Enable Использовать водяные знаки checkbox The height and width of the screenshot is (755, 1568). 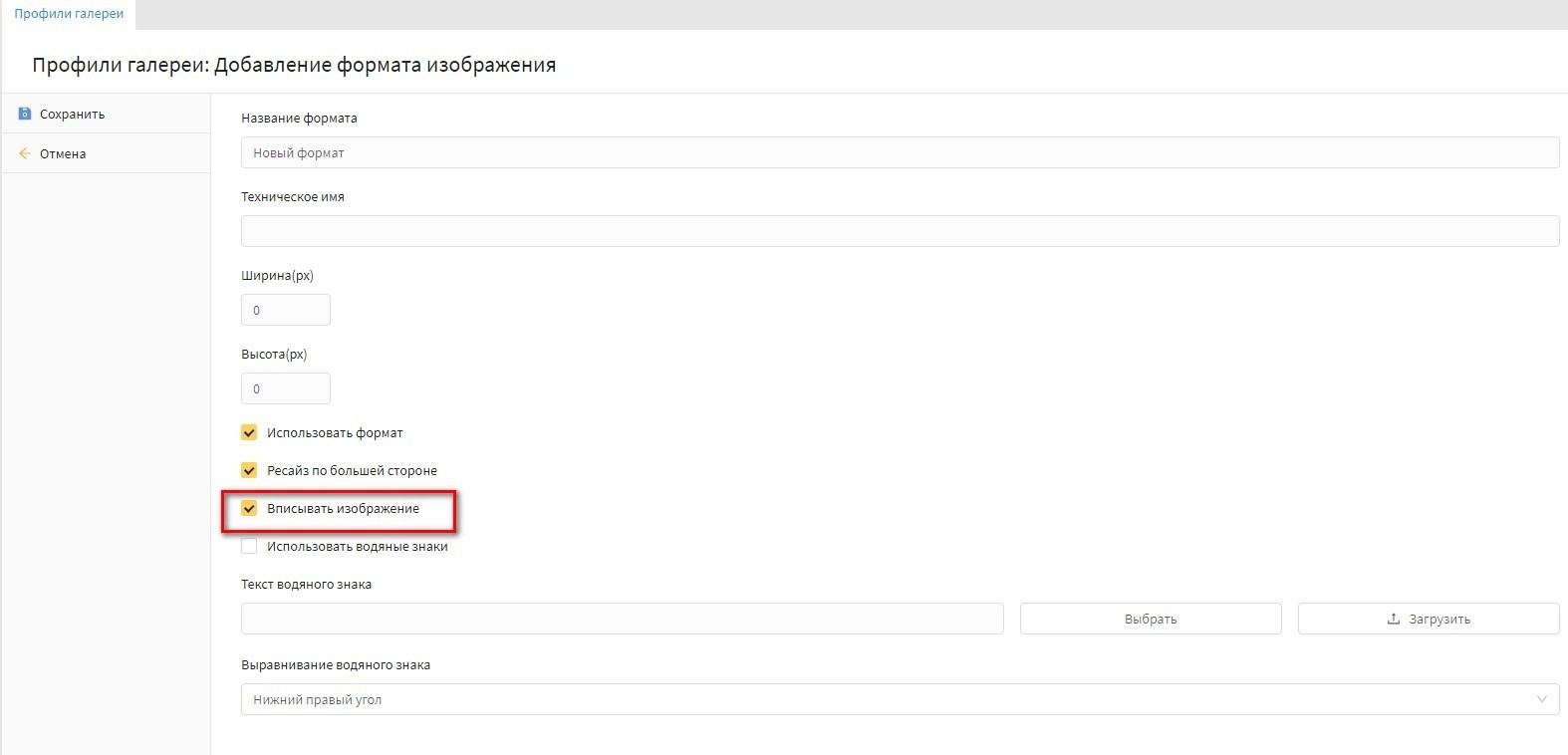click(249, 547)
